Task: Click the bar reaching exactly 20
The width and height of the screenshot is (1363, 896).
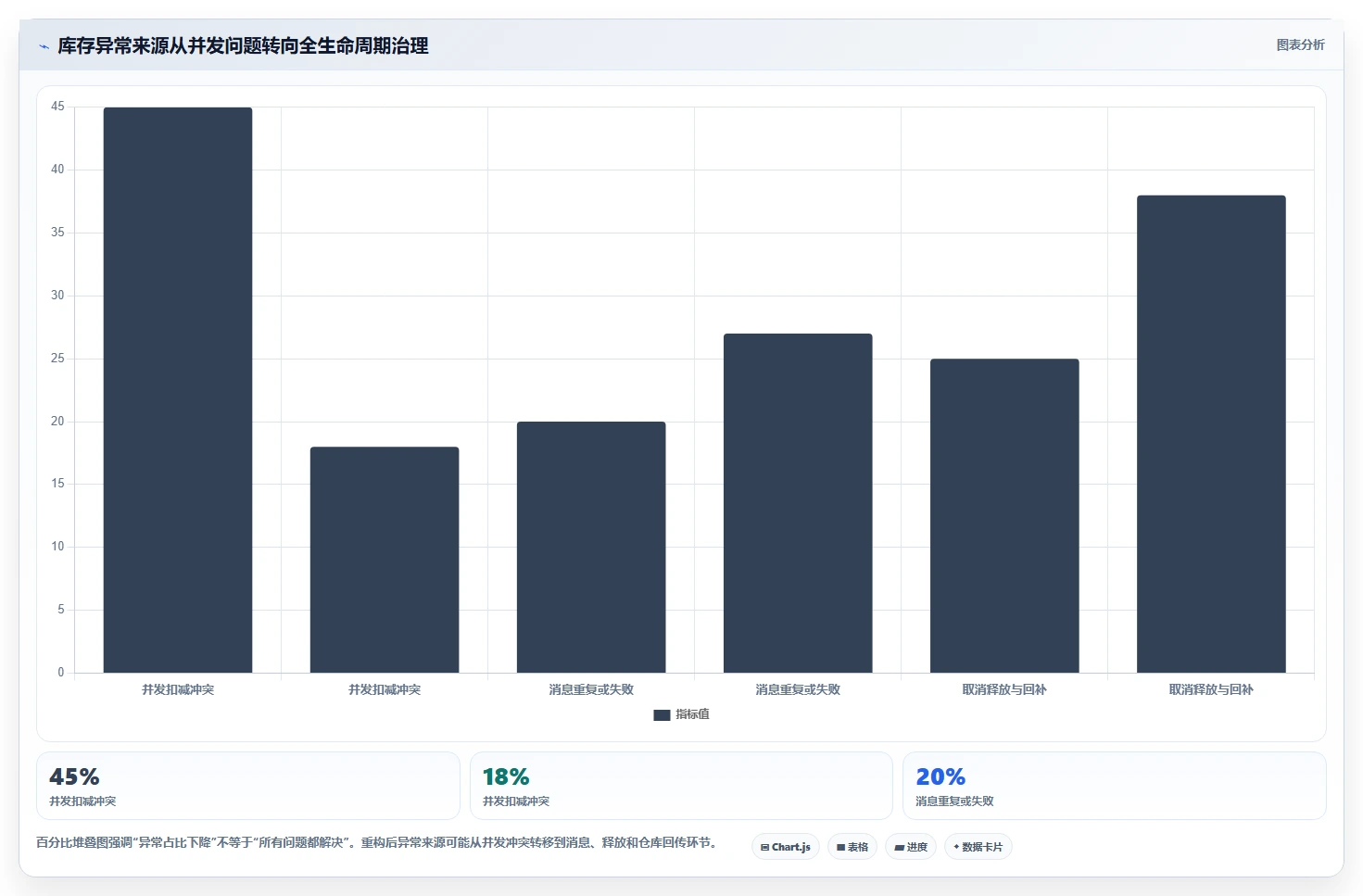Action: (591, 547)
